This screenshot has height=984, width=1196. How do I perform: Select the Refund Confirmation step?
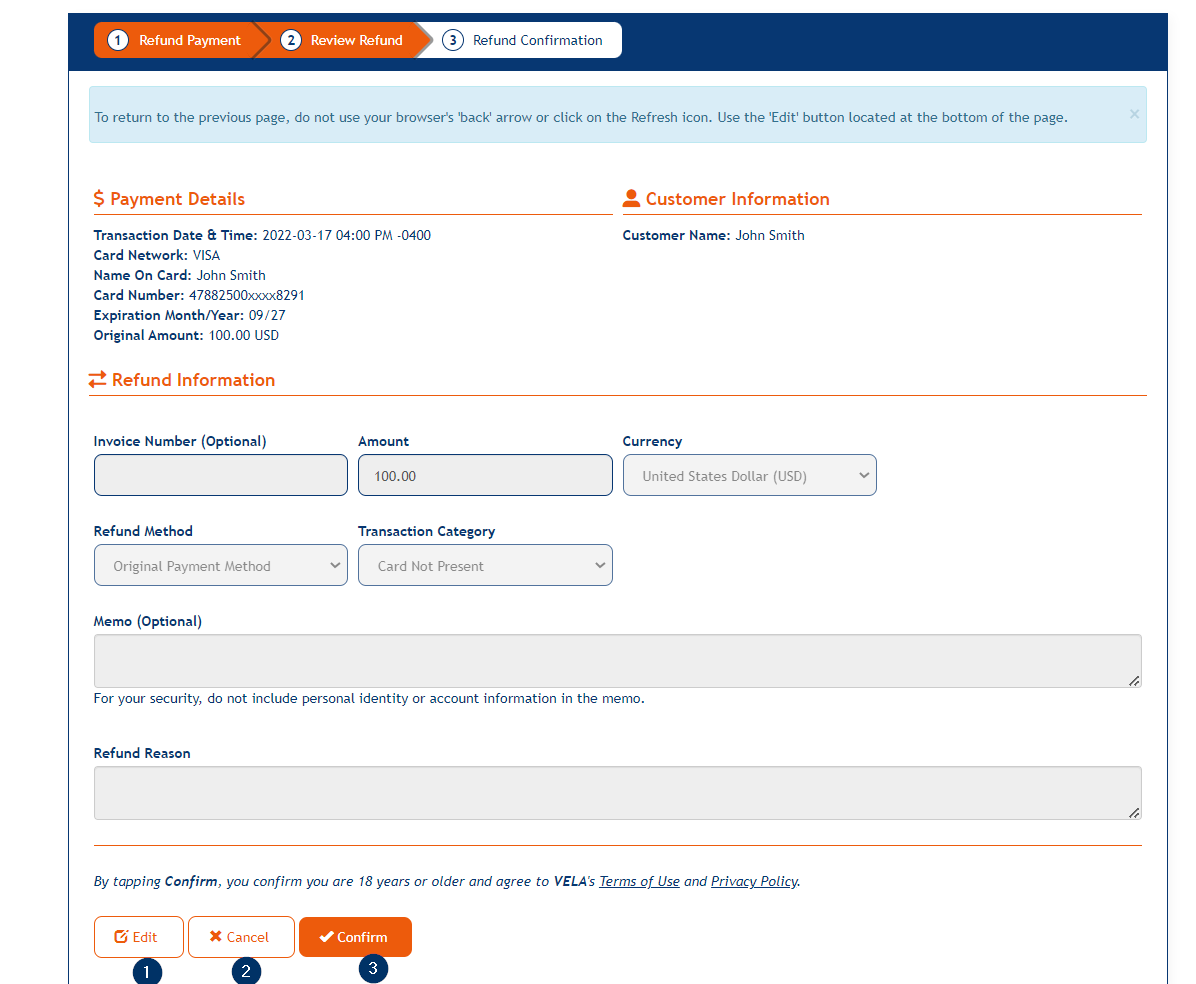(x=537, y=41)
